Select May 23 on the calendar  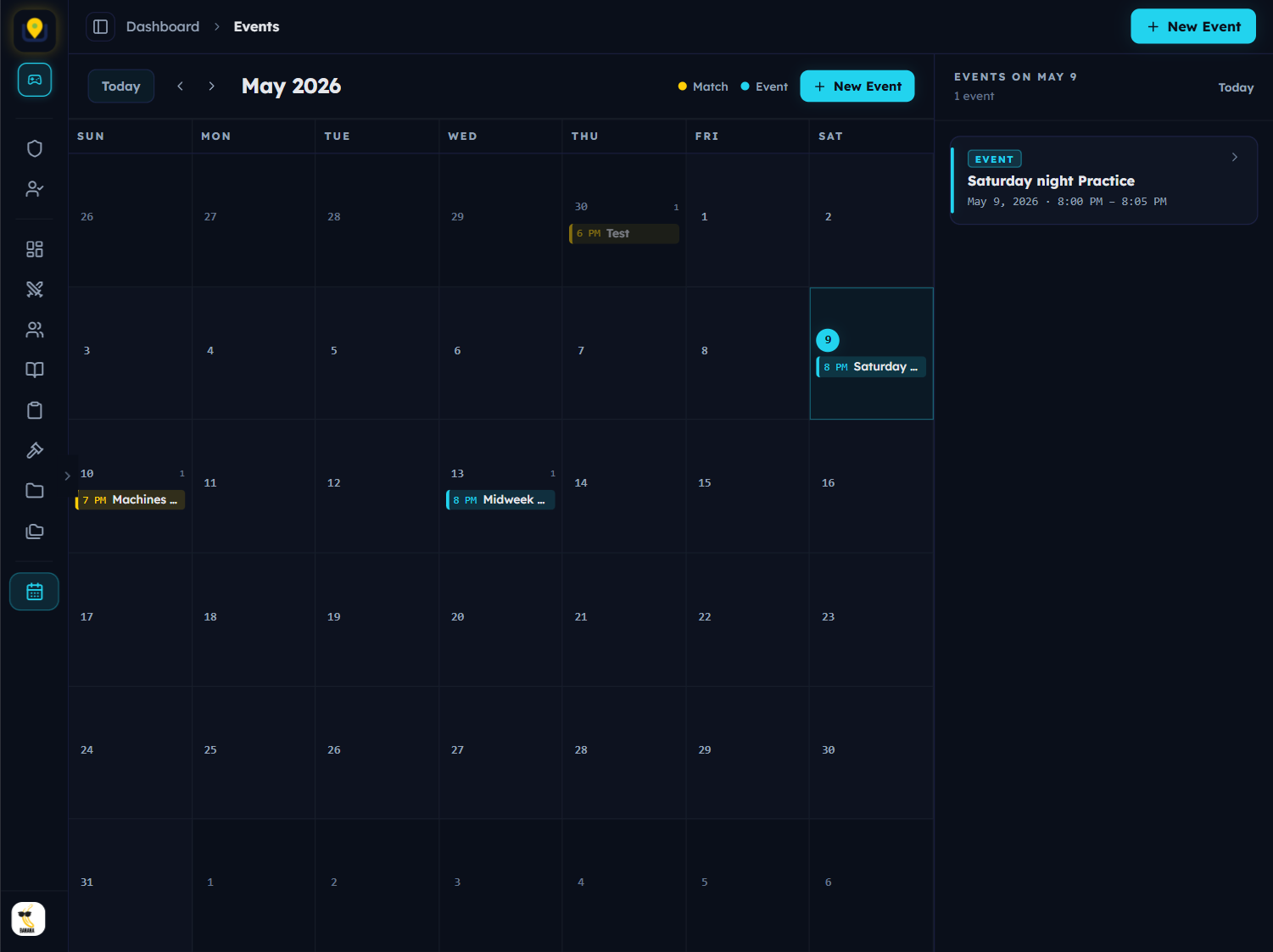[871, 620]
